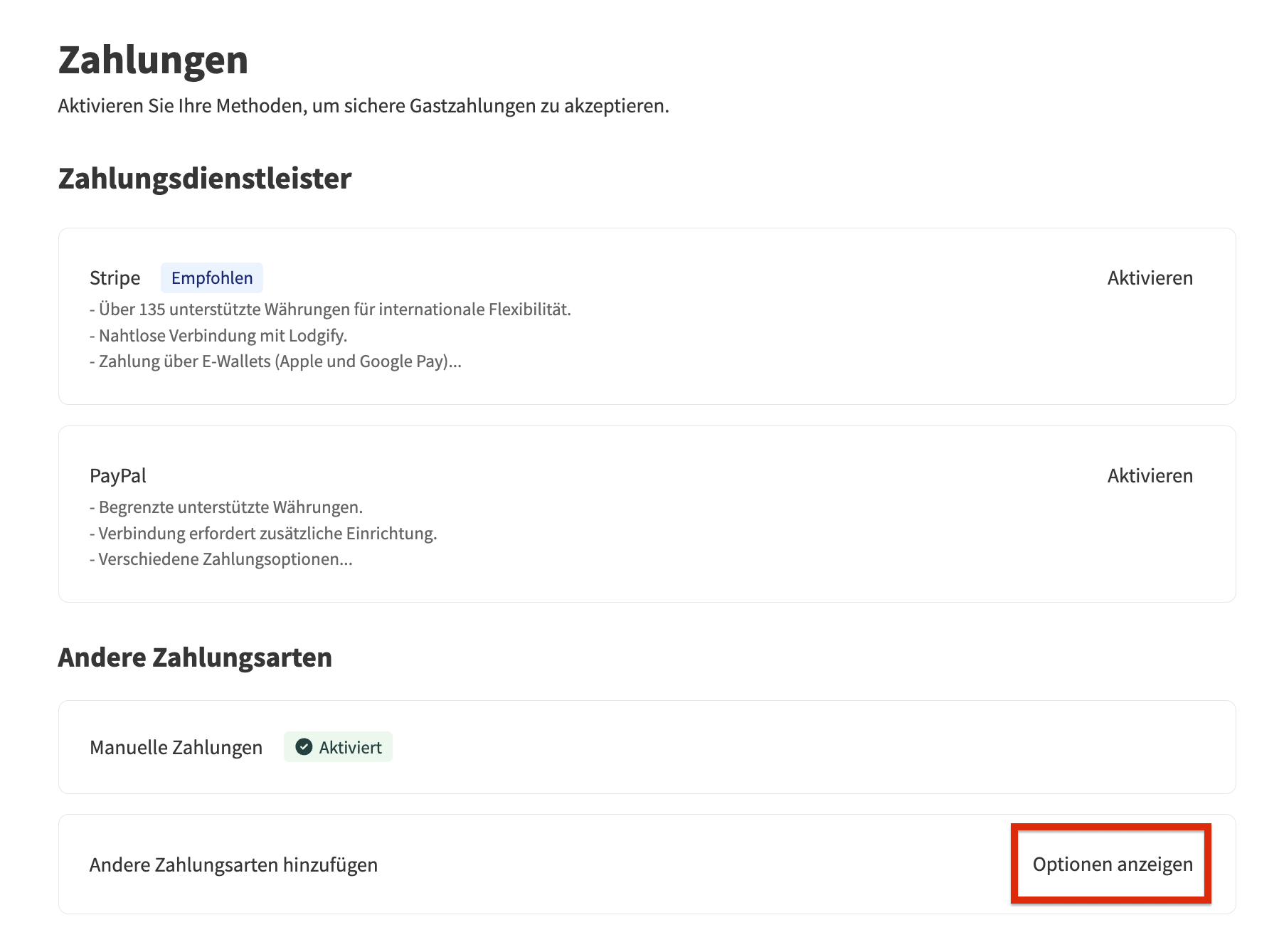This screenshot has height=952, width=1279.
Task: Select the PayPal provider title
Action: tap(118, 476)
